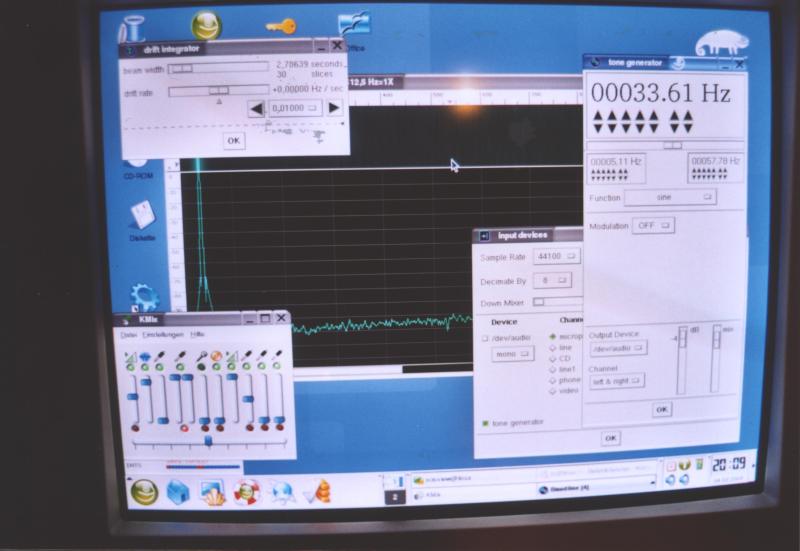Open the Modulation OFF dropdown
Screen dimensions: 800x551
click(x=653, y=226)
